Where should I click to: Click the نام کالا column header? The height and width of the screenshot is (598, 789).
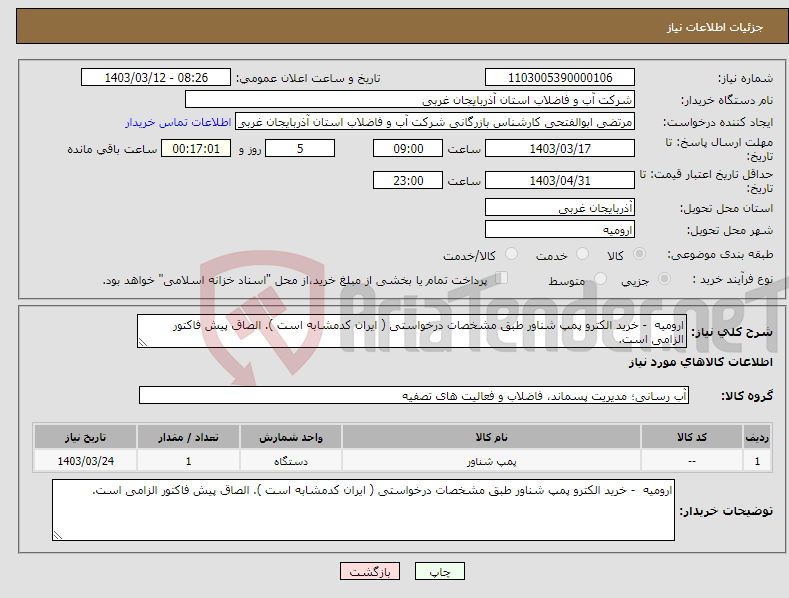[491, 437]
